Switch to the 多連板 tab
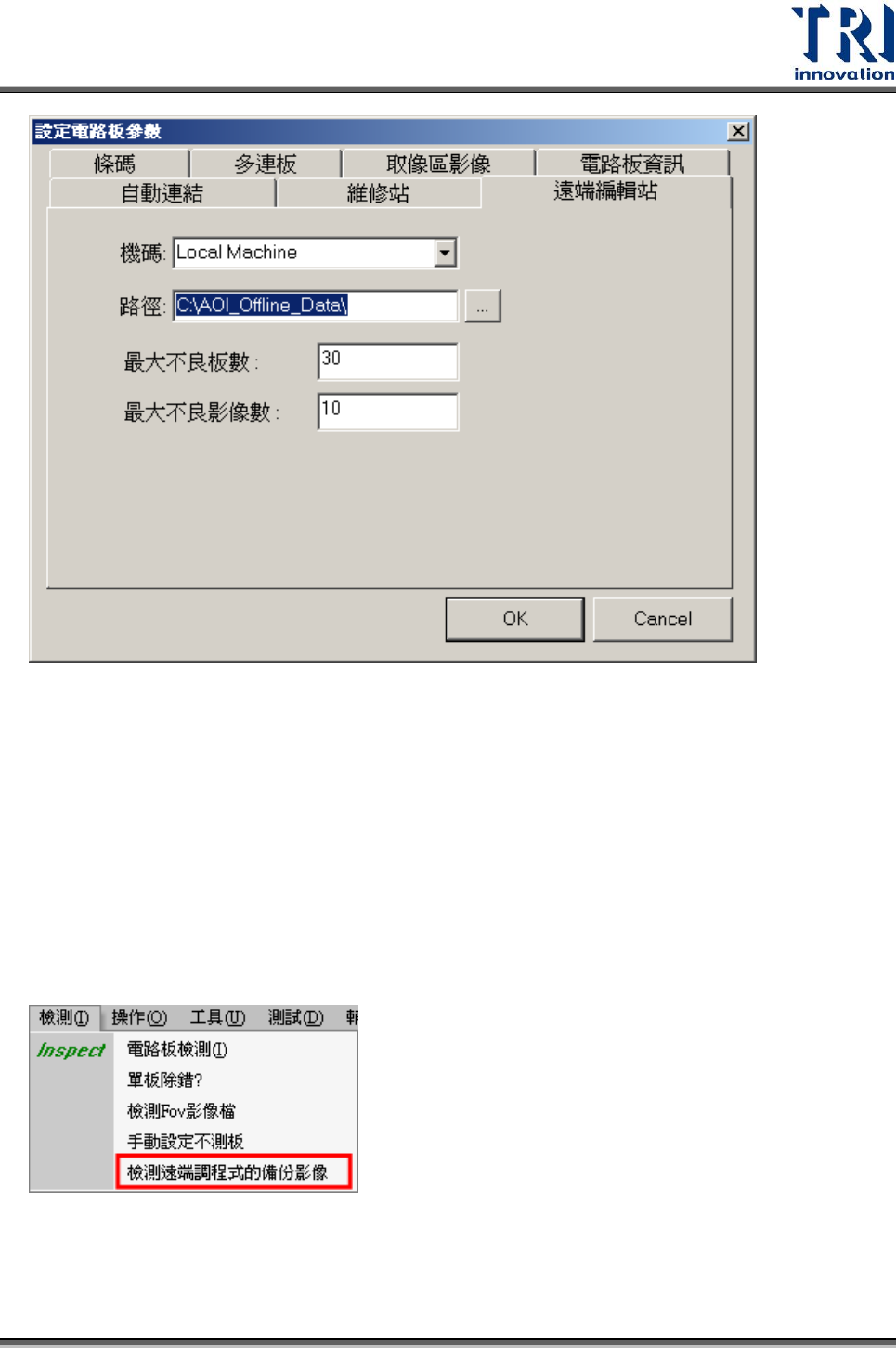This screenshot has height=1348, width=896. (x=266, y=164)
